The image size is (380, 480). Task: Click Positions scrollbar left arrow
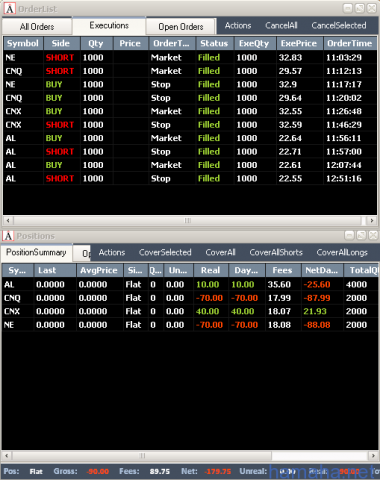7,455
